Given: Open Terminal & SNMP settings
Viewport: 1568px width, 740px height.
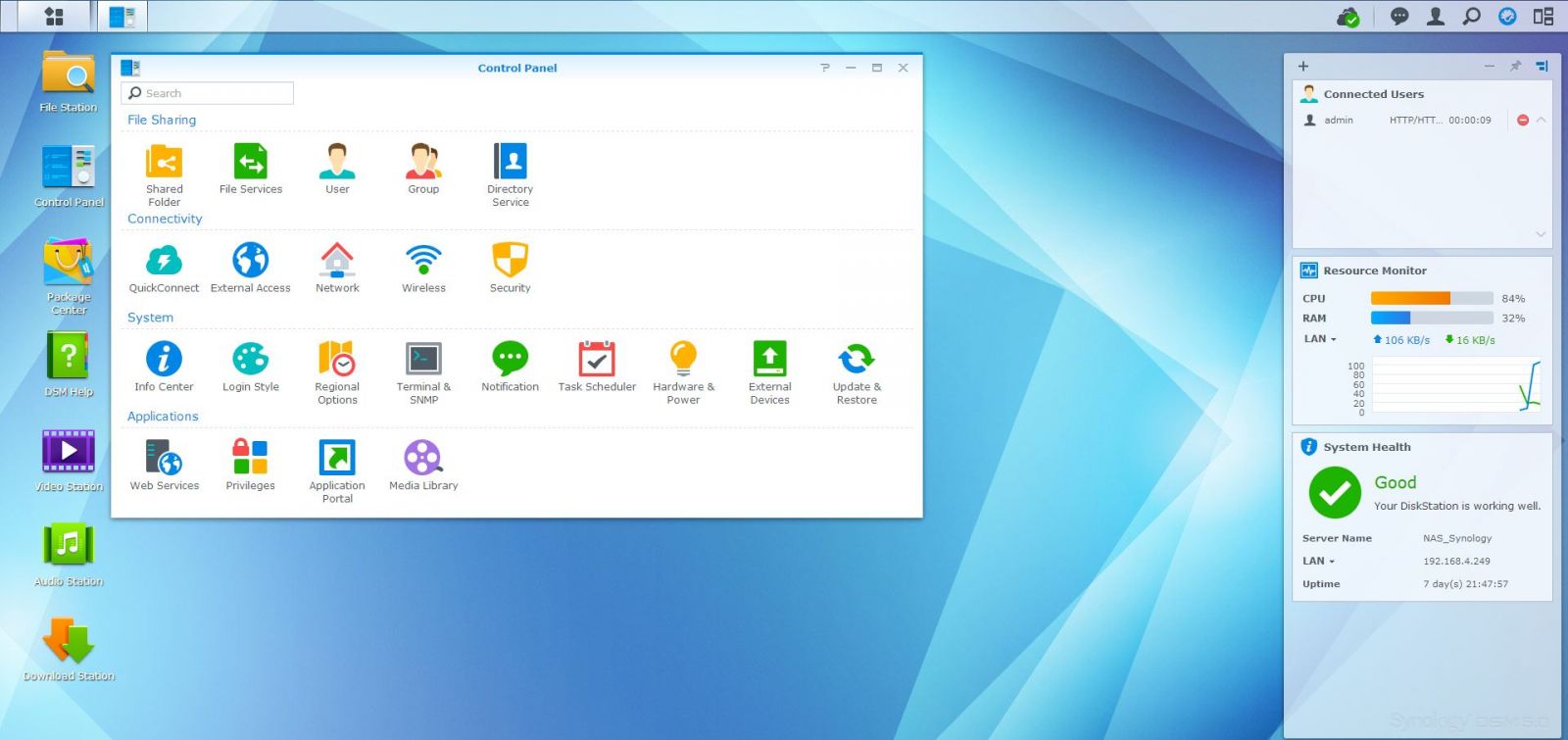Looking at the screenshot, I should point(423,372).
